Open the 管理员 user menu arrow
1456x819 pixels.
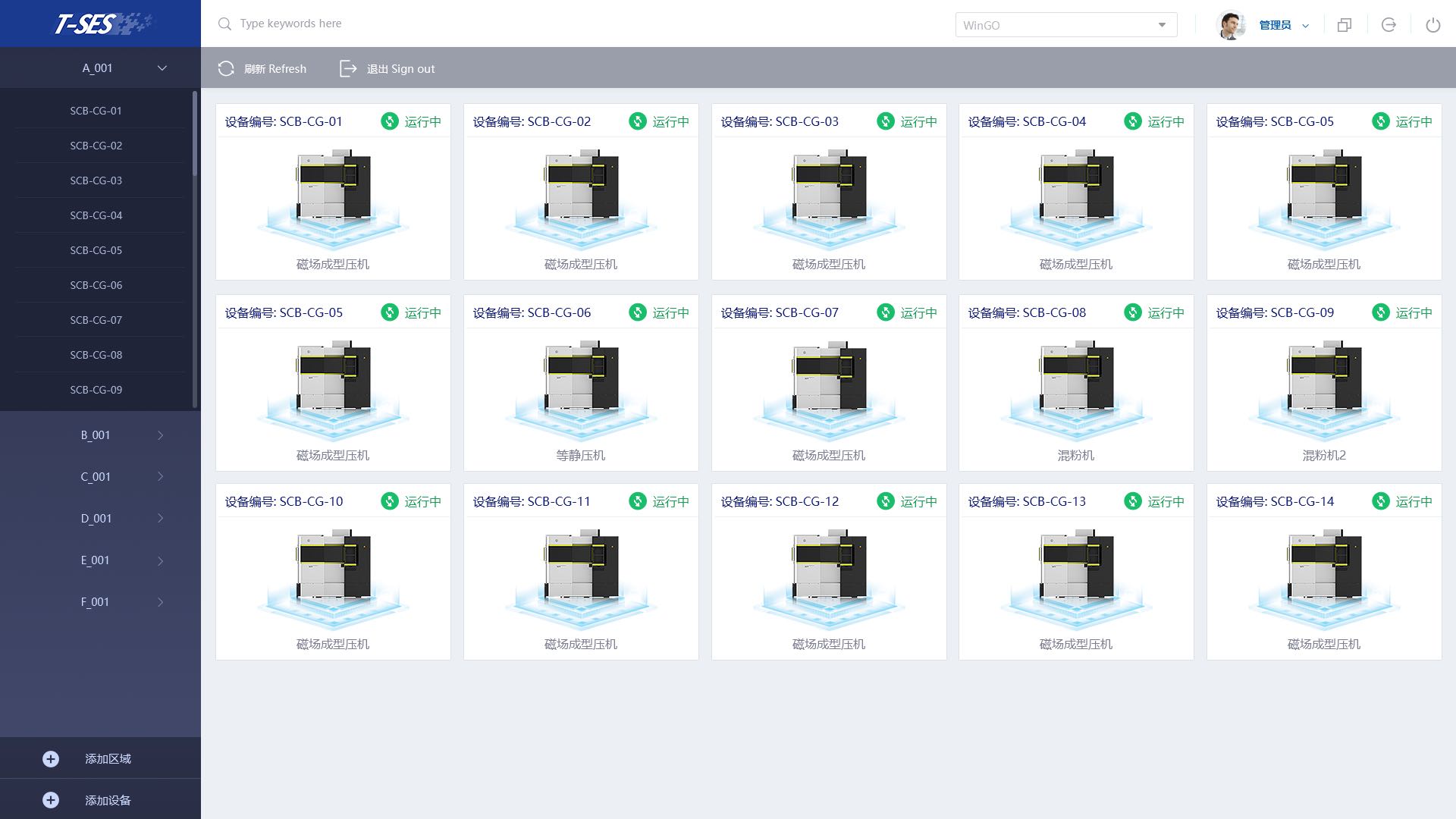(1305, 26)
